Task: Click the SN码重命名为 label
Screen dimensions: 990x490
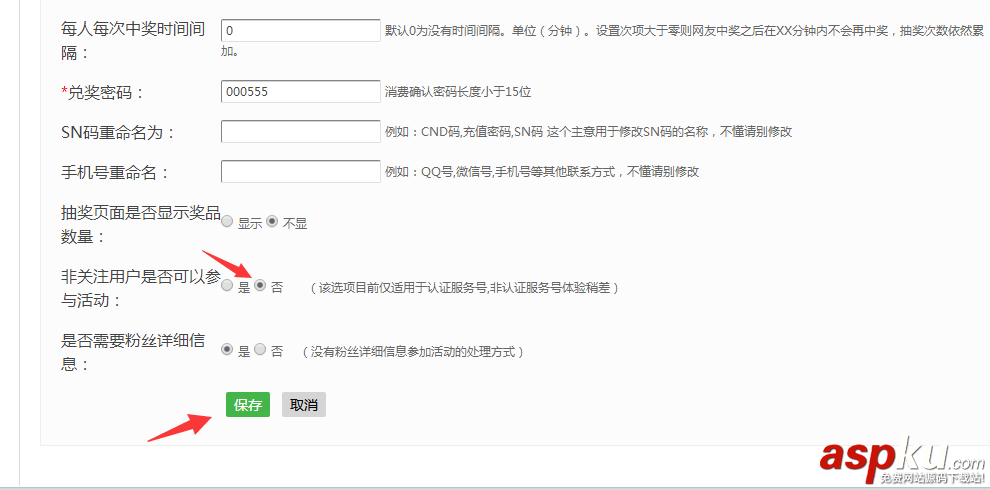Action: (118, 133)
